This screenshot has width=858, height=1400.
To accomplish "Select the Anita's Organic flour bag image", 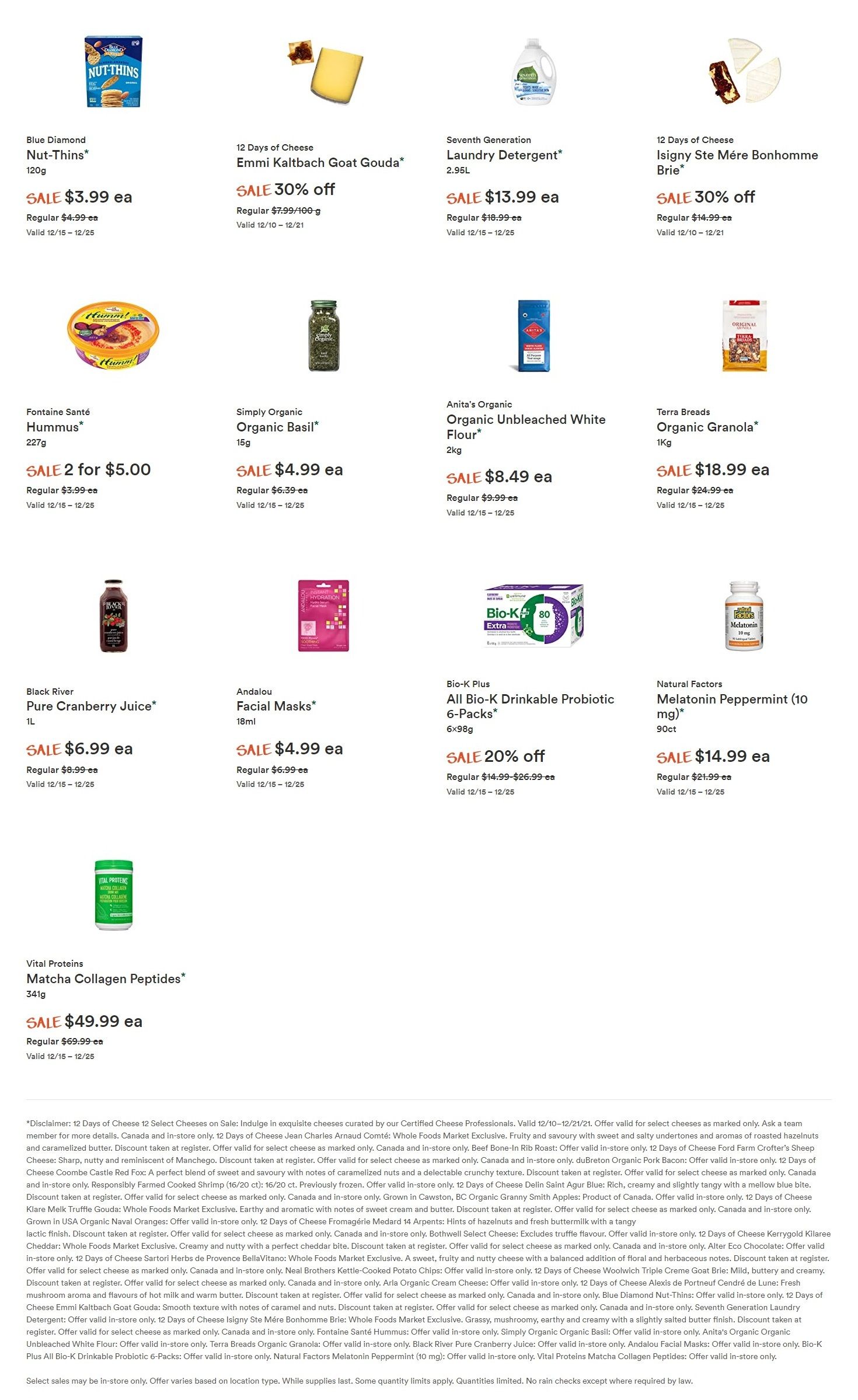I will [x=533, y=336].
